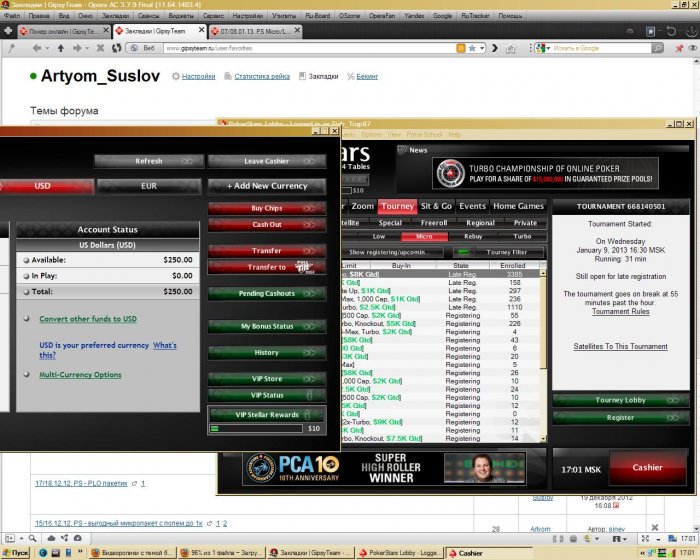The height and width of the screenshot is (560, 700).
Task: Bookmark page with the address bar star
Action: click(472, 48)
